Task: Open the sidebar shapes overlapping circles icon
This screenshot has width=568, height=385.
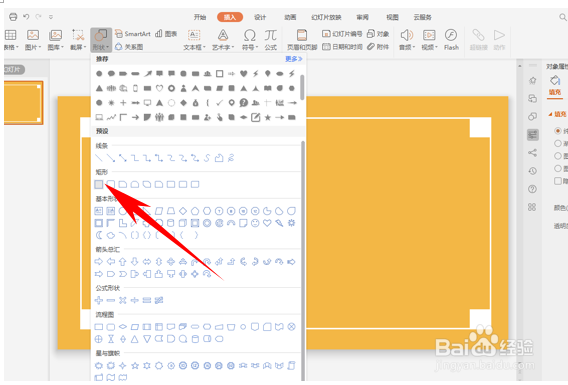Action: (532, 116)
